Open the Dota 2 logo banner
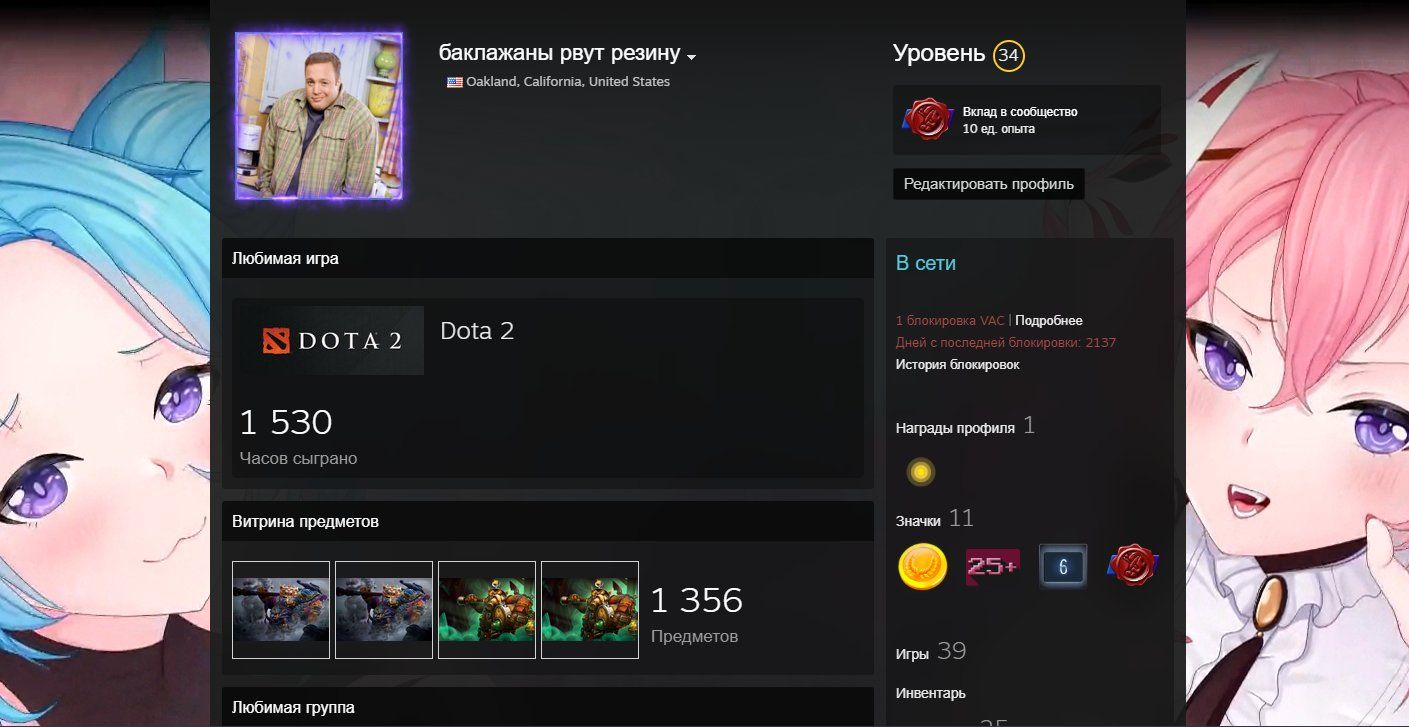 pyautogui.click(x=328, y=340)
